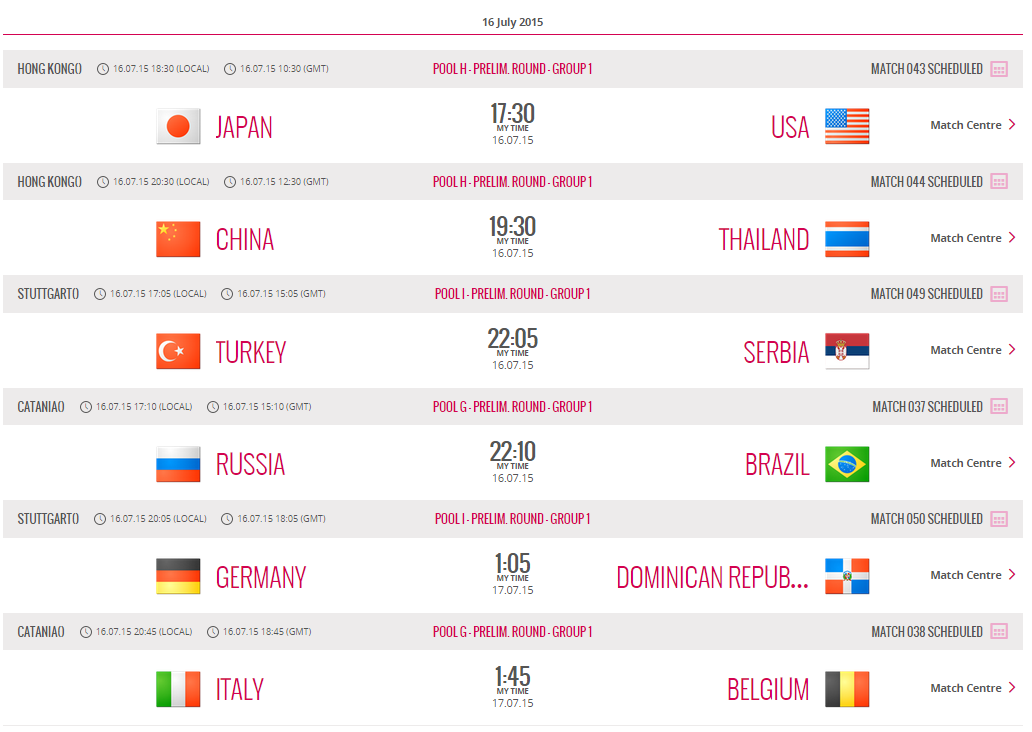Open Match Centre for China vs Thailand
Viewport: 1032px width, 732px height.
pyautogui.click(x=966, y=238)
